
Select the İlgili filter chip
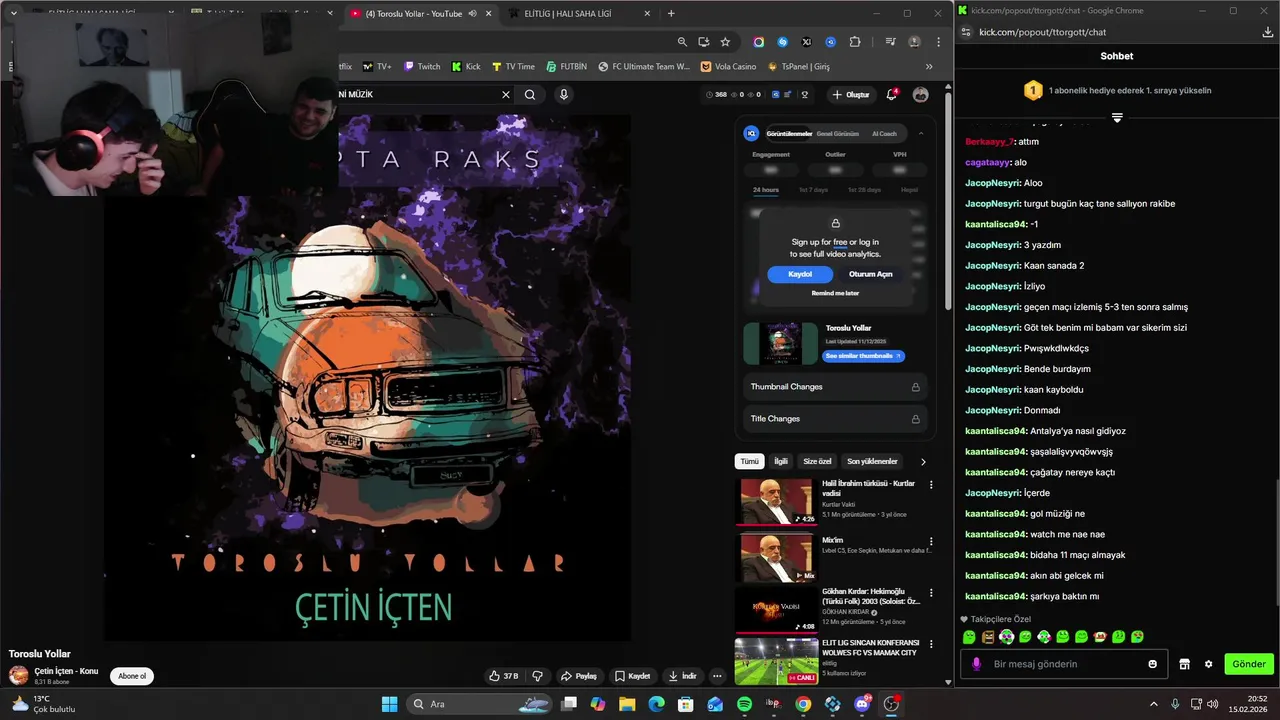point(781,462)
